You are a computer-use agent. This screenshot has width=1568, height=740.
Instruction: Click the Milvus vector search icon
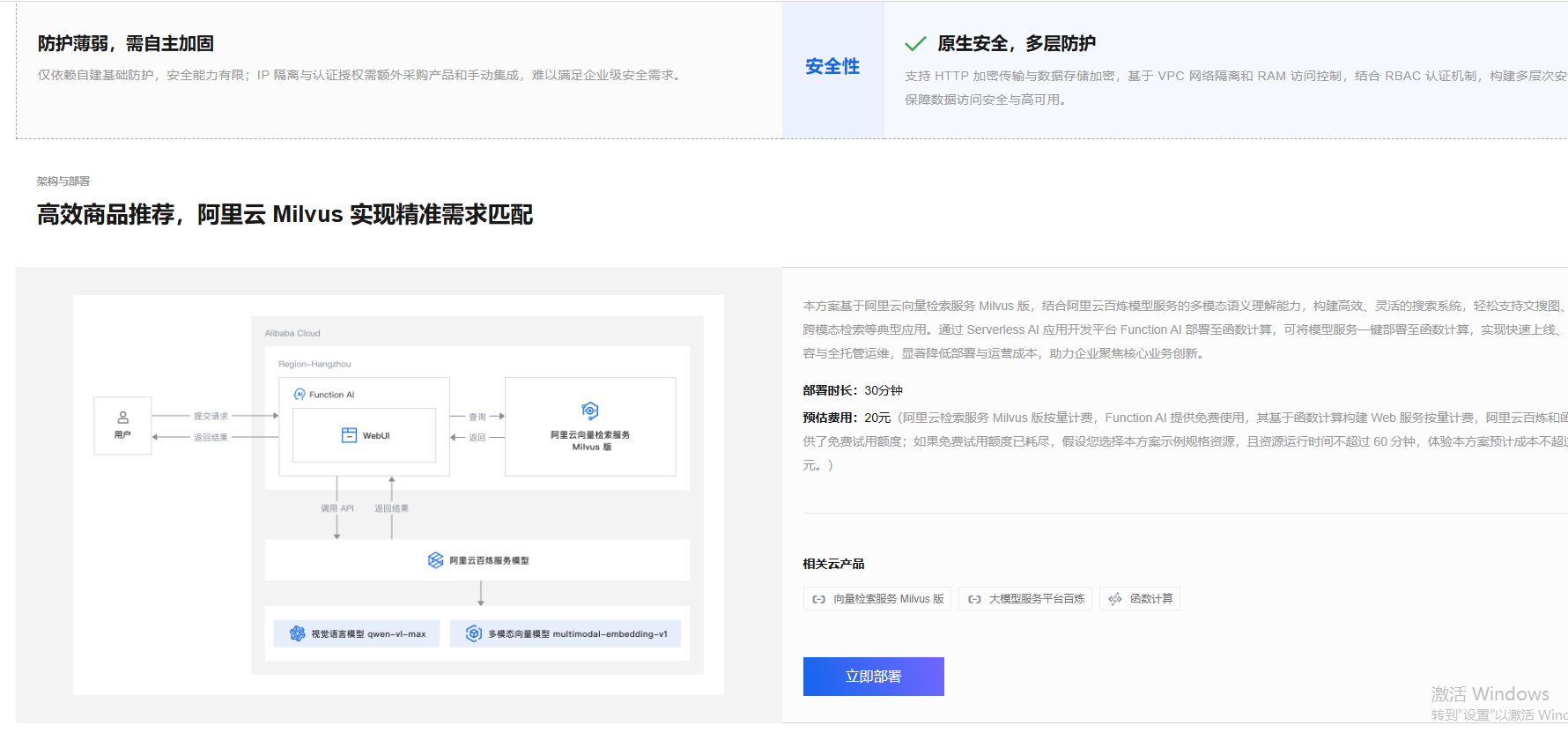(x=590, y=411)
